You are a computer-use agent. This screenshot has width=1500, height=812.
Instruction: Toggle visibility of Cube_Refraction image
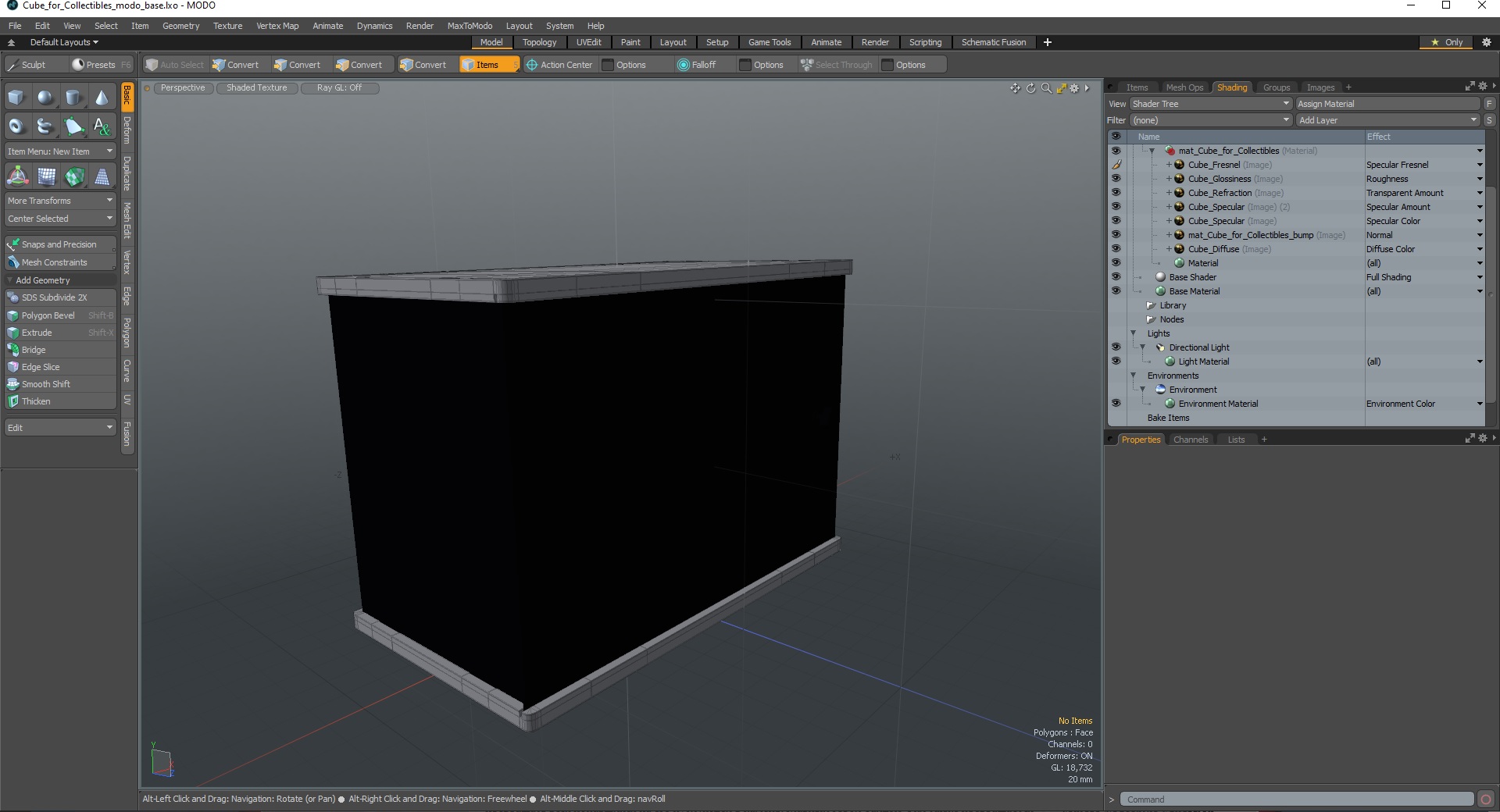tap(1116, 193)
